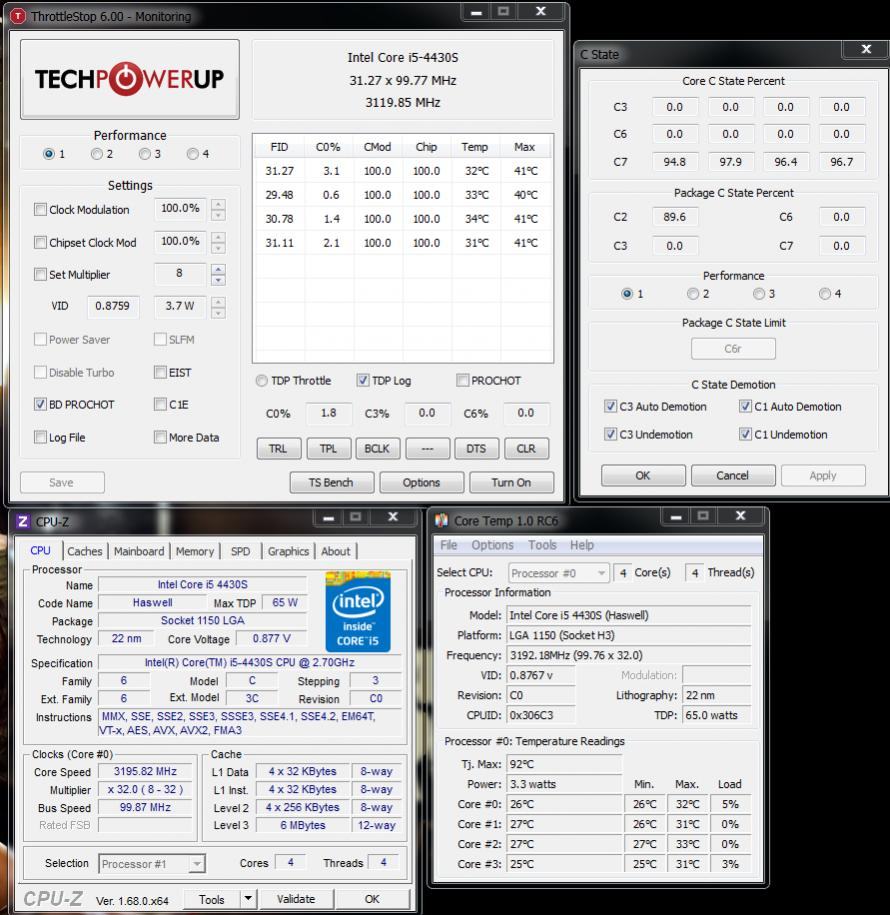Image resolution: width=890 pixels, height=915 pixels.
Task: Check the Set Multiplier option
Action: [x=40, y=274]
